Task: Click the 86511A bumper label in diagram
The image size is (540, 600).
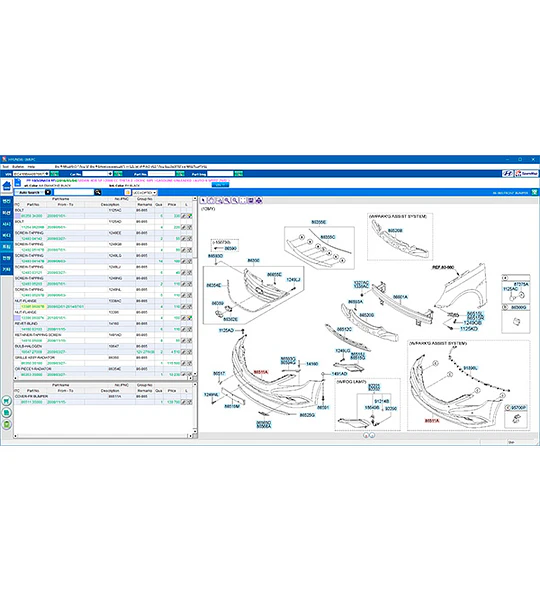Action: (261, 372)
